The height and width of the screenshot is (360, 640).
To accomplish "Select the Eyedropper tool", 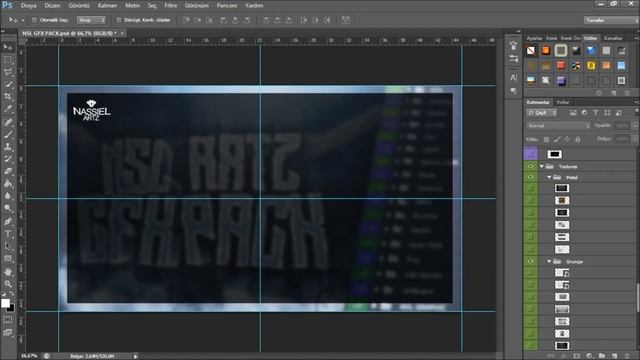I will point(8,109).
